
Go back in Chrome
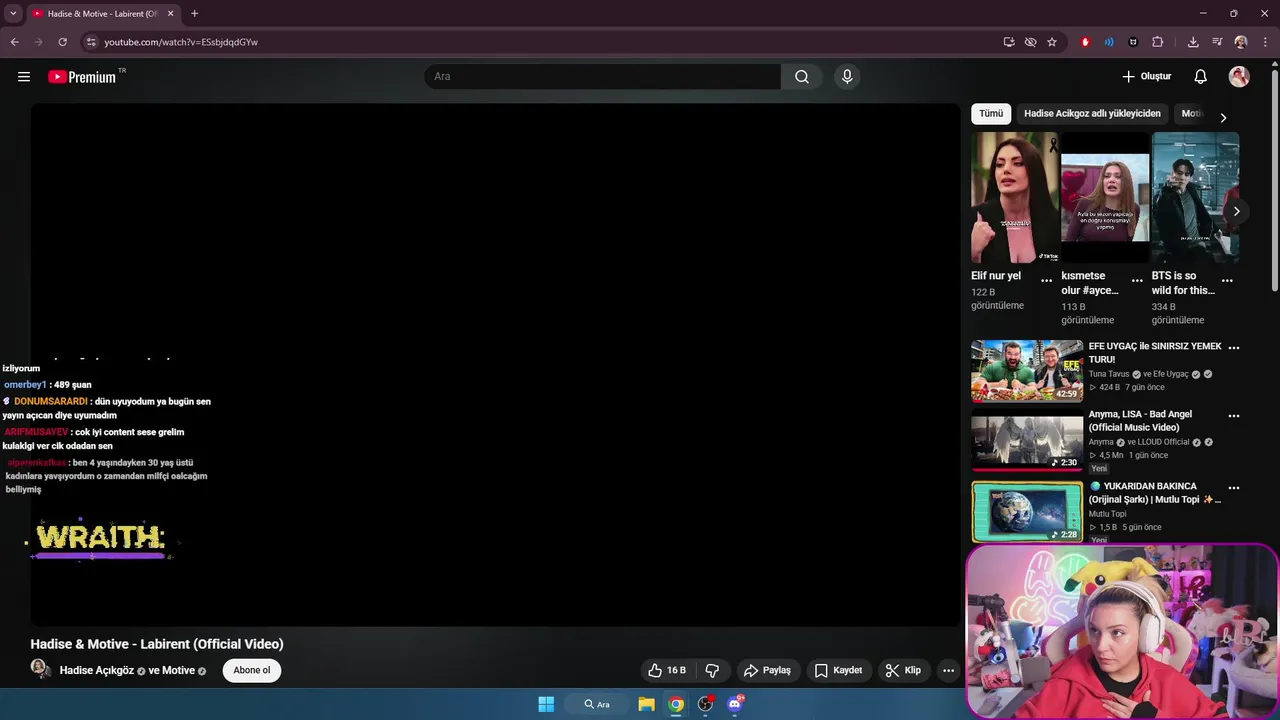pyautogui.click(x=14, y=42)
